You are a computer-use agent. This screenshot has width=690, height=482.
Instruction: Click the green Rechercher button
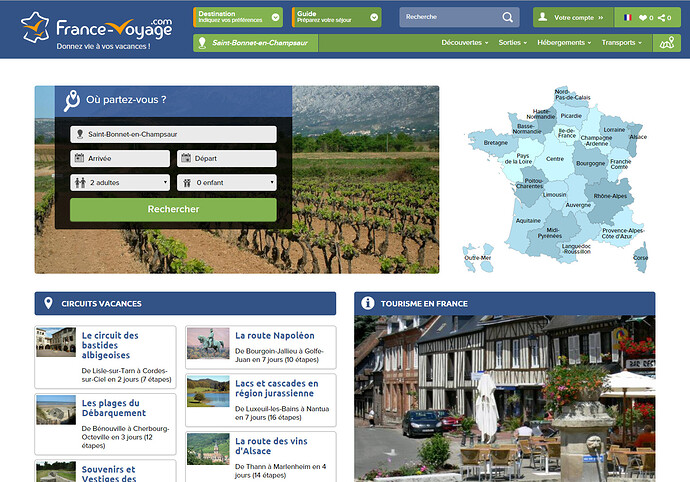pyautogui.click(x=173, y=210)
